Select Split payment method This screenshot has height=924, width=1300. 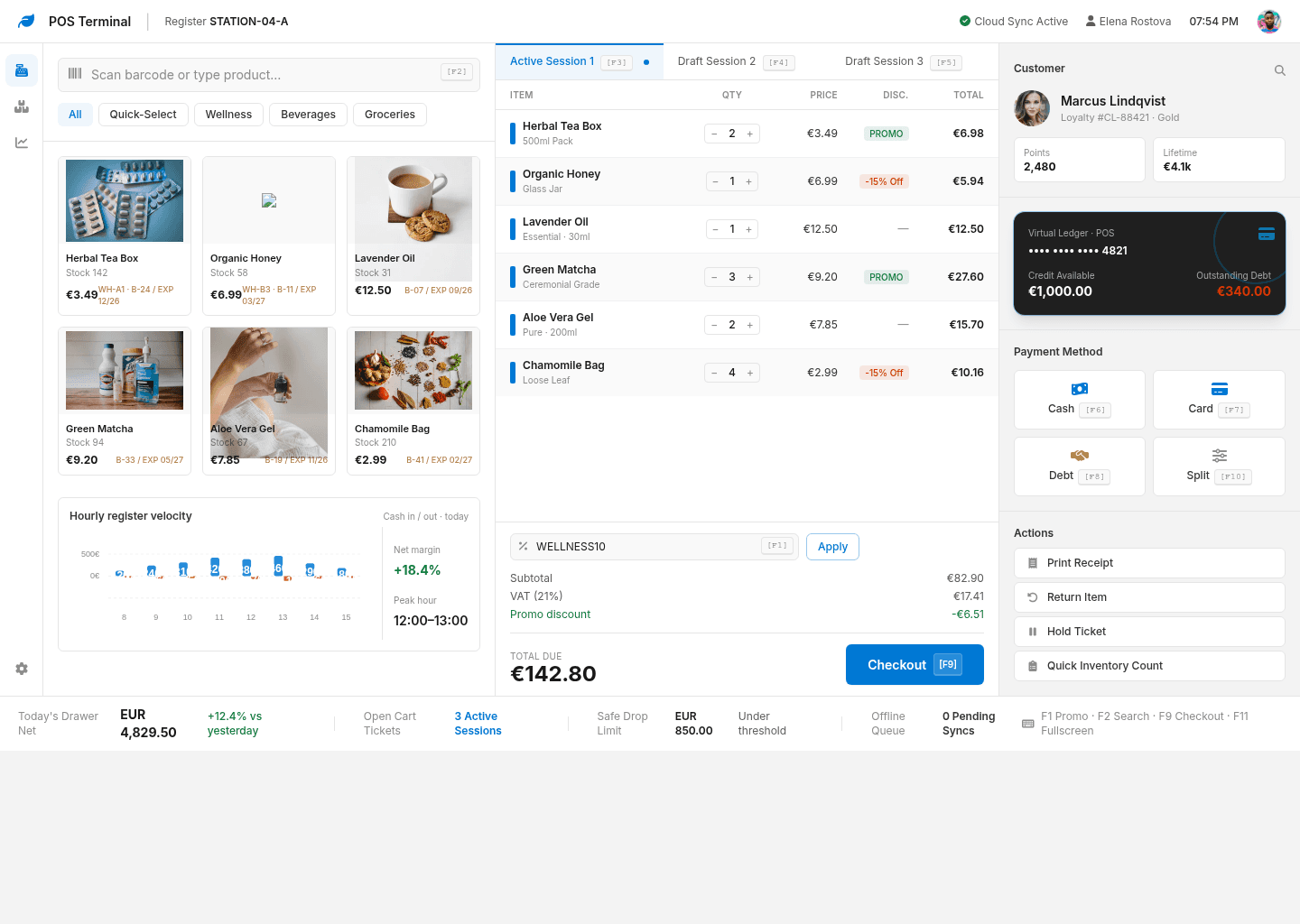tap(1219, 467)
